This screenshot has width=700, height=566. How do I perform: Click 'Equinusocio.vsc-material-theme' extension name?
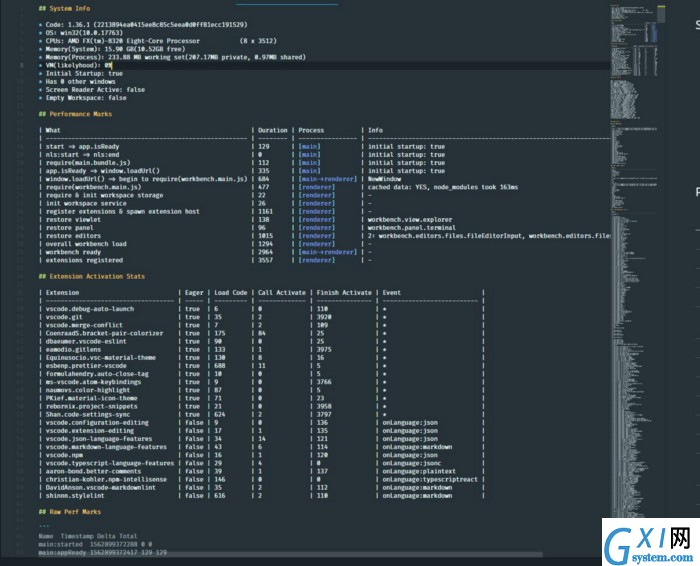(100, 357)
